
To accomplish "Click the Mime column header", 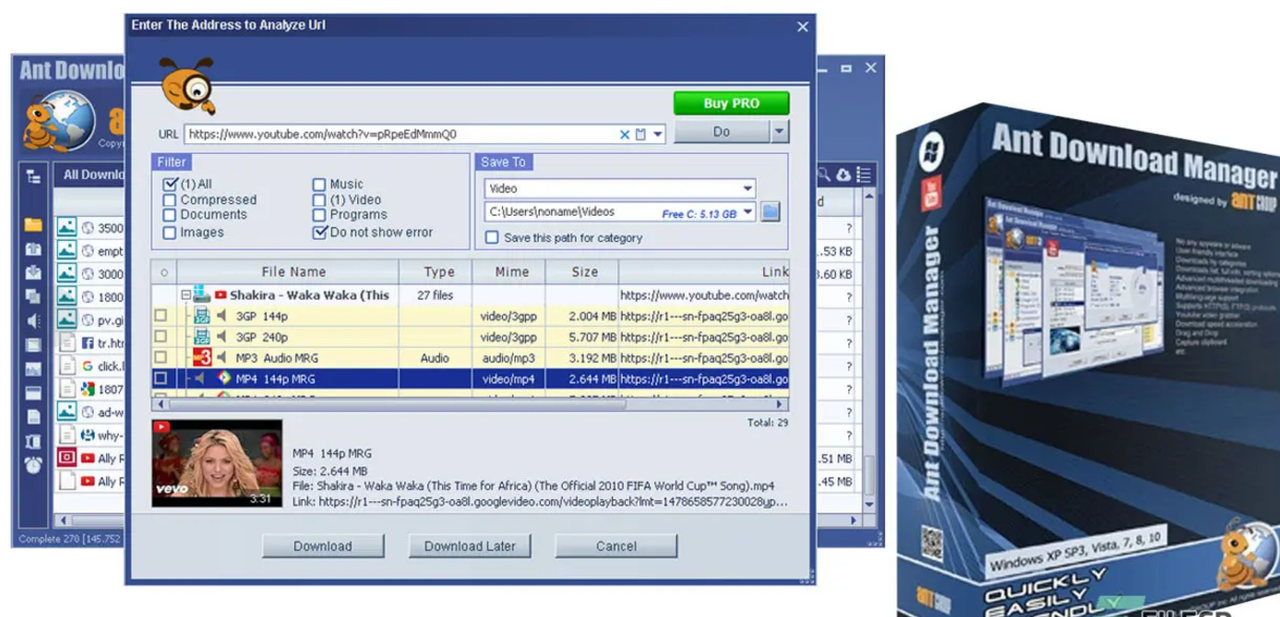I will click(511, 272).
